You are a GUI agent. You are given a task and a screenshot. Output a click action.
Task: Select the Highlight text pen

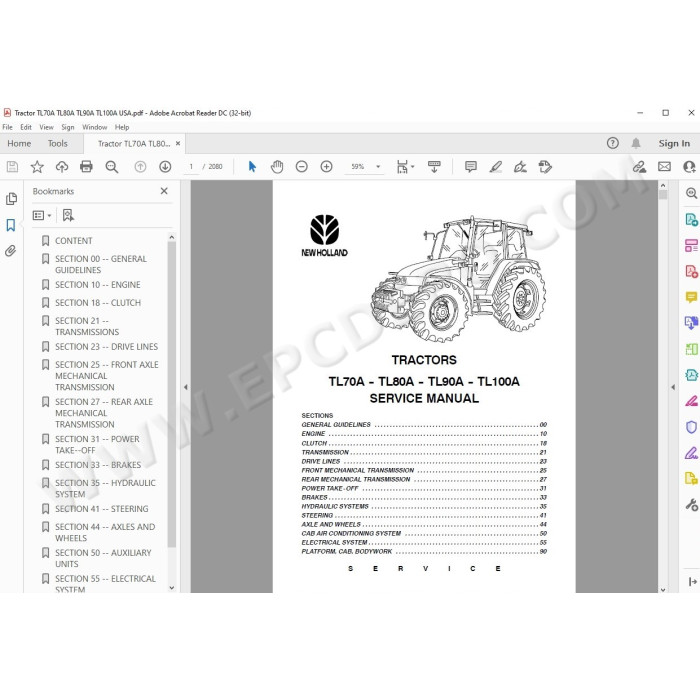[496, 167]
